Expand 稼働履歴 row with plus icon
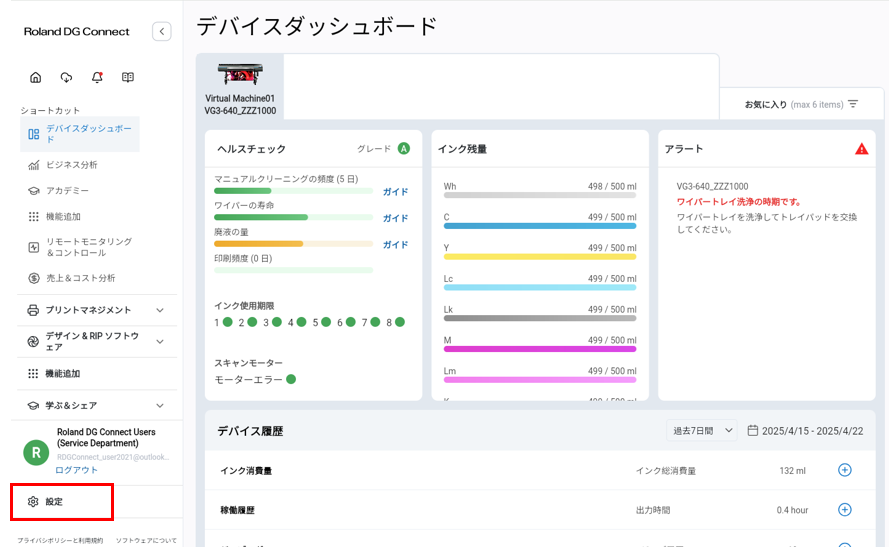 click(845, 510)
